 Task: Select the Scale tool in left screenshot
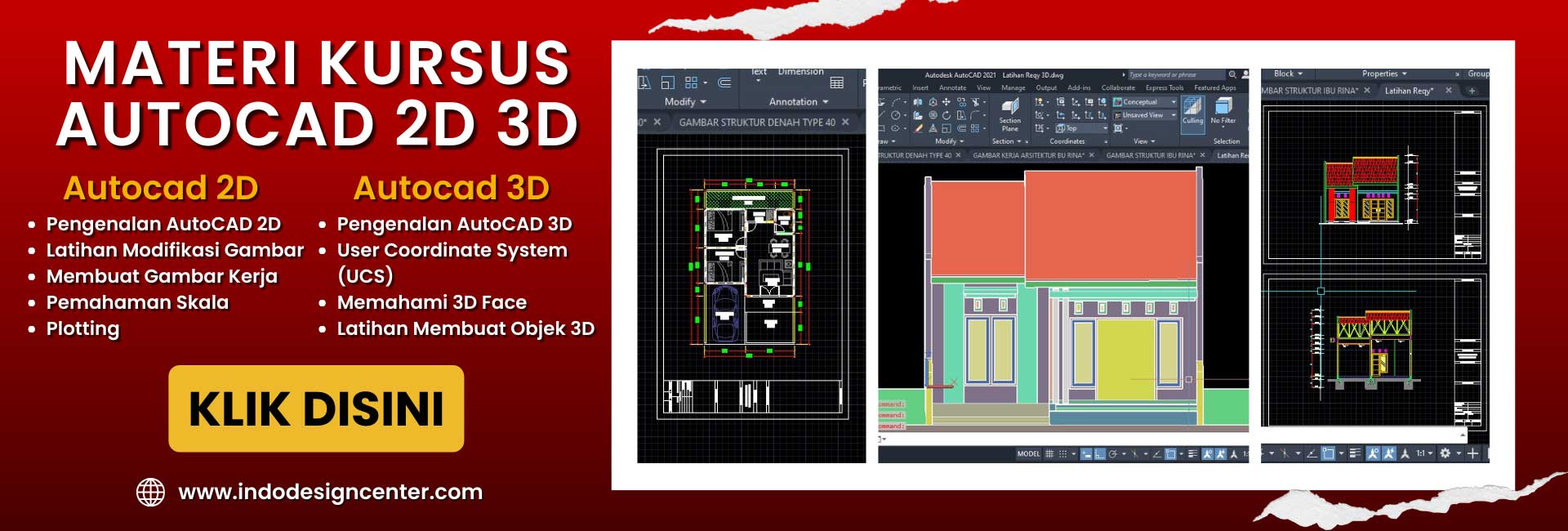tap(668, 83)
